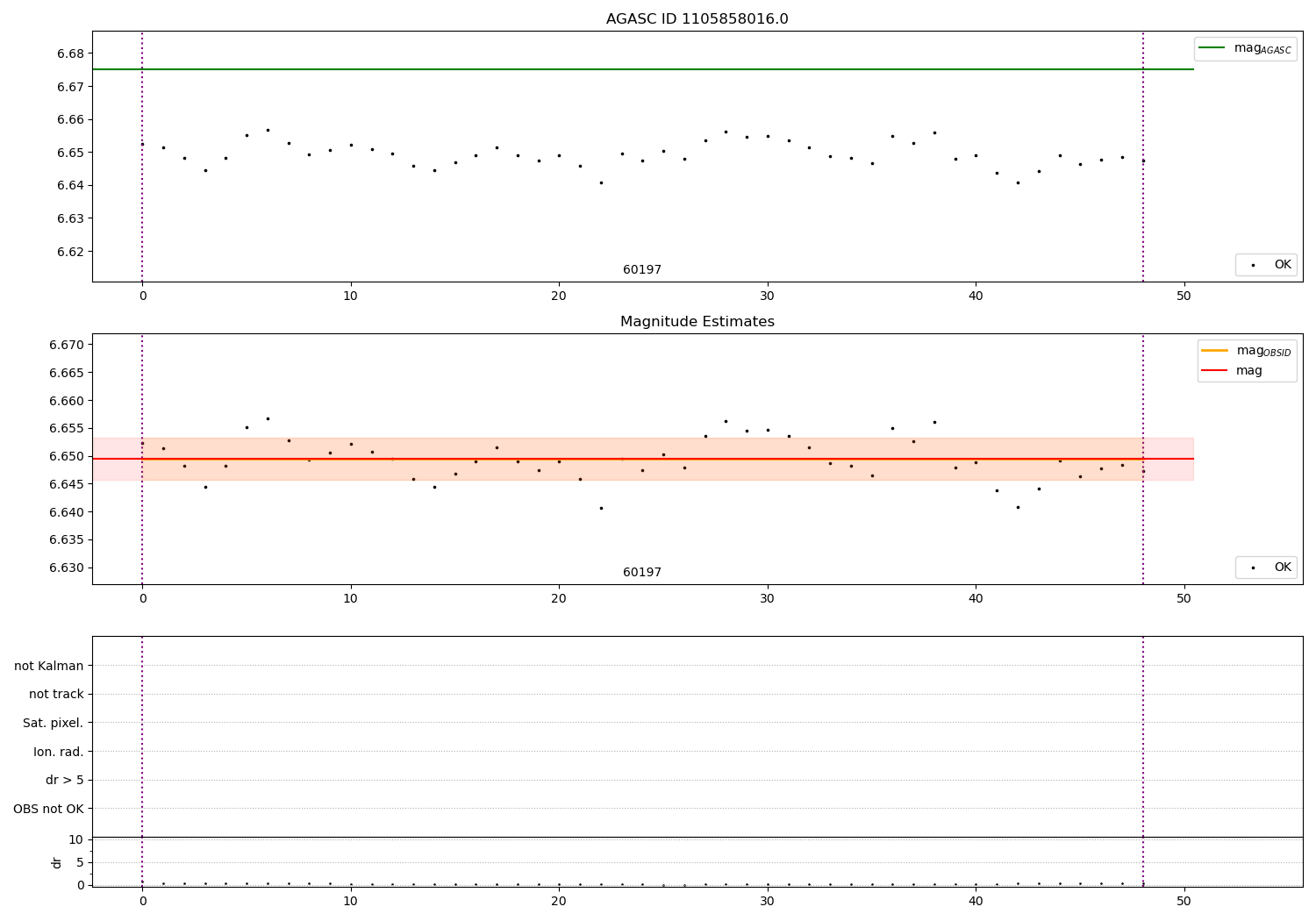Click the '5' tick on the dr axis

80,862
